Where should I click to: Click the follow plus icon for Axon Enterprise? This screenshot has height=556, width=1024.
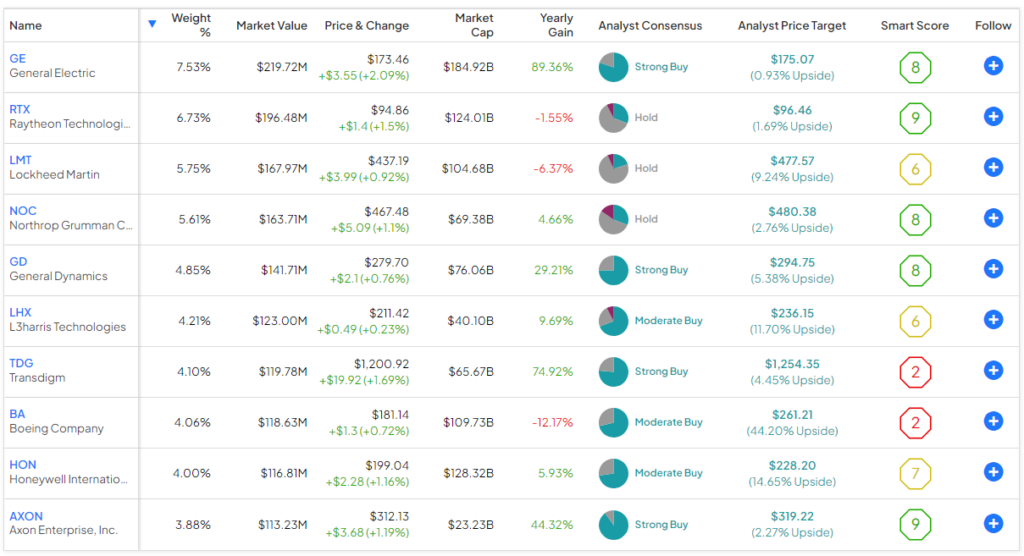tap(993, 523)
